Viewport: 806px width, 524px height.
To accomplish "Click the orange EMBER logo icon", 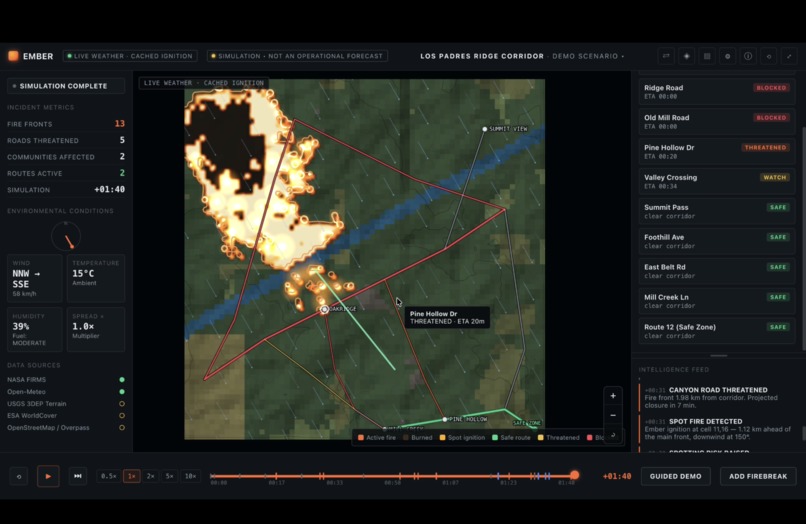I will pyautogui.click(x=13, y=56).
